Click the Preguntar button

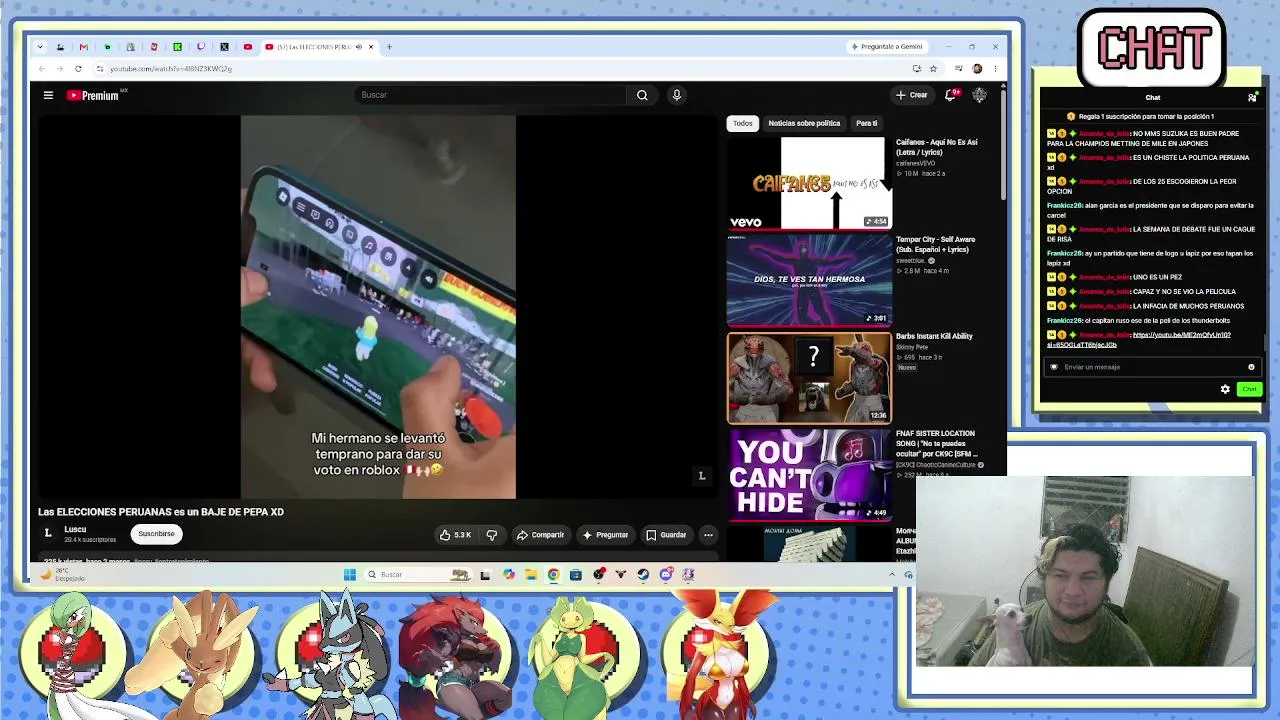(x=605, y=535)
